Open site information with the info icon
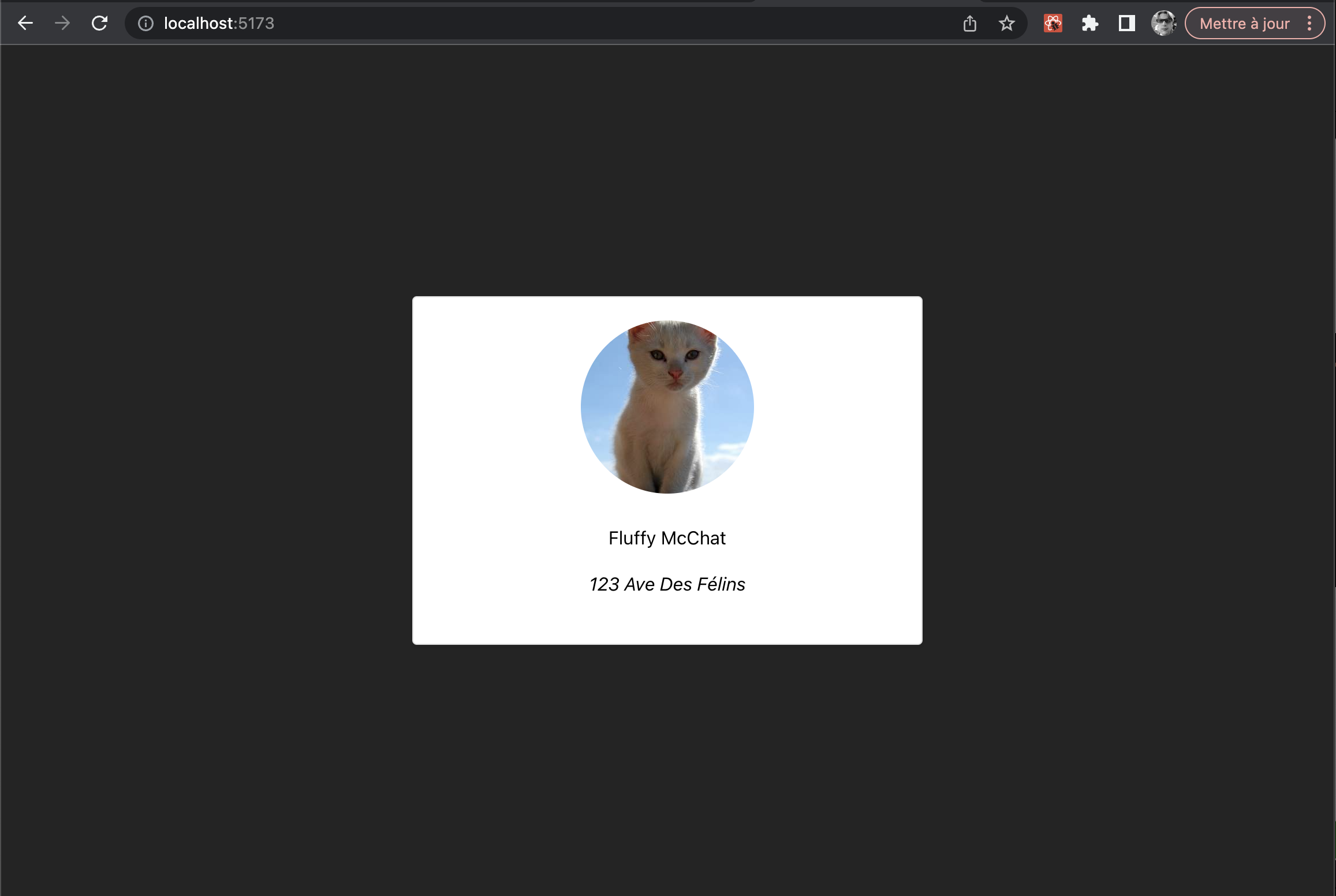Screen dimensions: 1336x896 tap(144, 23)
